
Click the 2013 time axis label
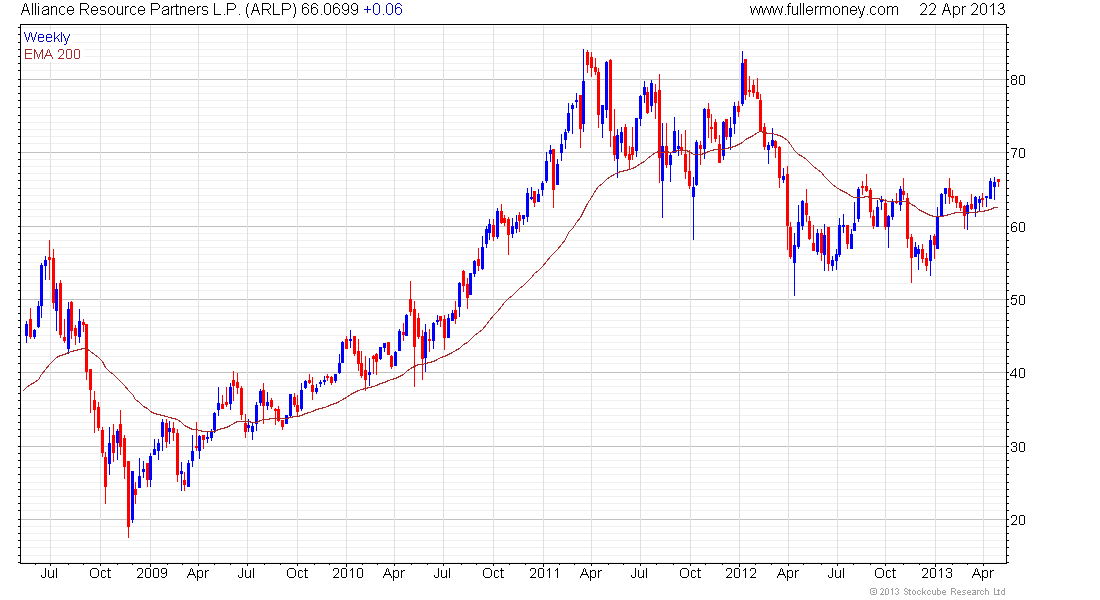(937, 573)
